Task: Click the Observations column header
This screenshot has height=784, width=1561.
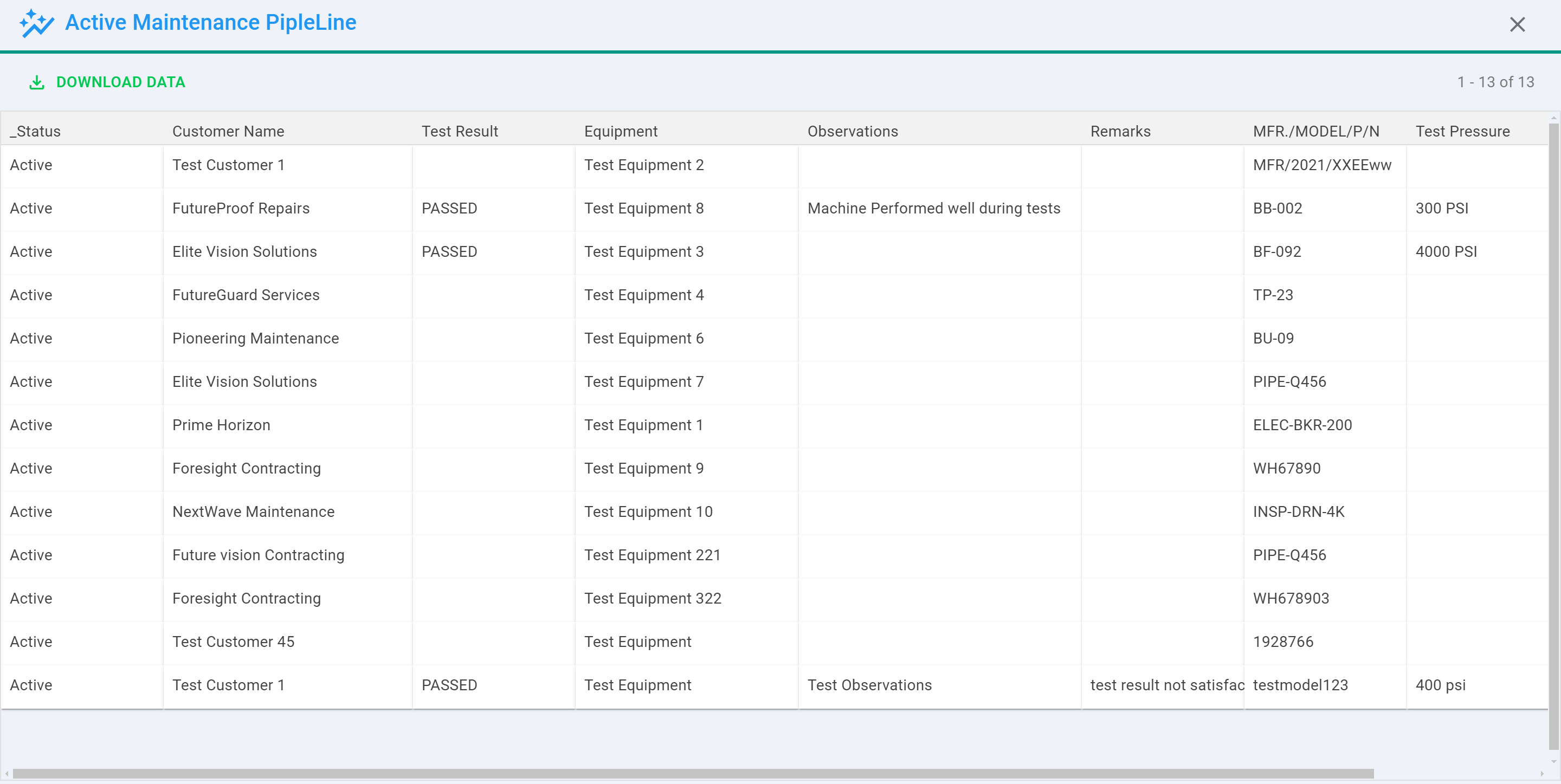Action: pos(853,132)
